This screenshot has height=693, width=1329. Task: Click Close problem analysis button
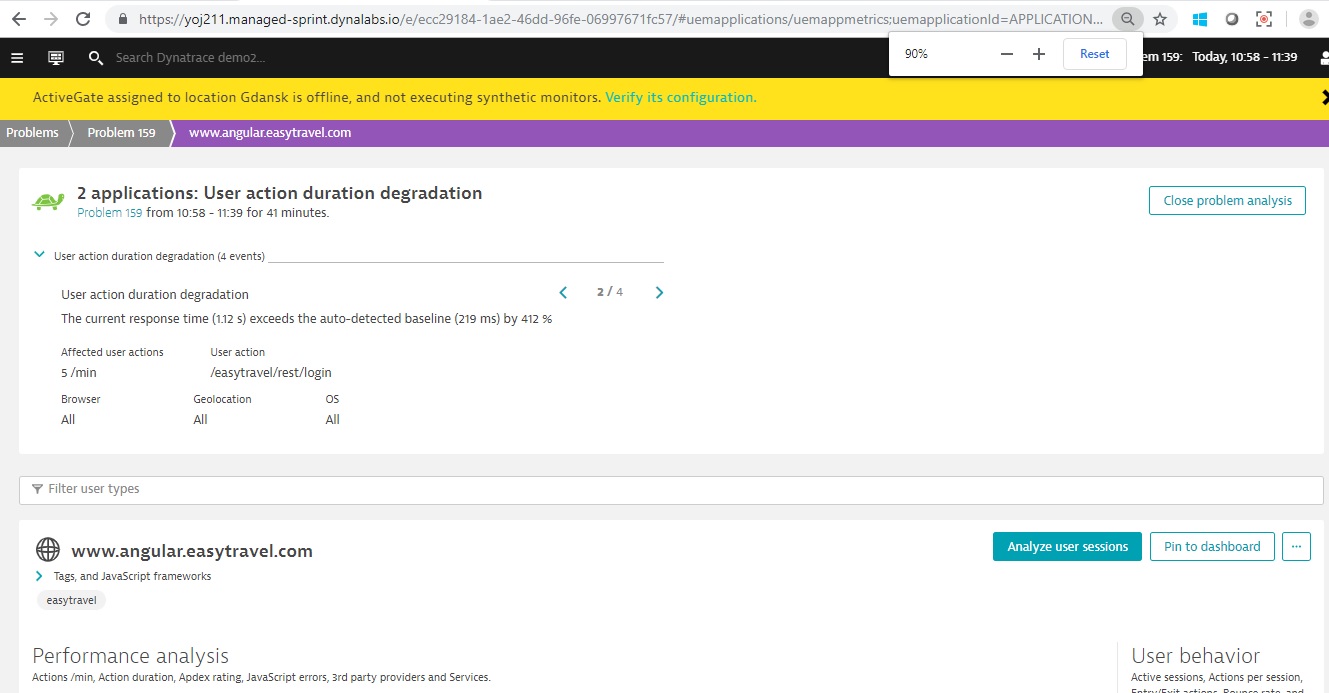[1227, 200]
